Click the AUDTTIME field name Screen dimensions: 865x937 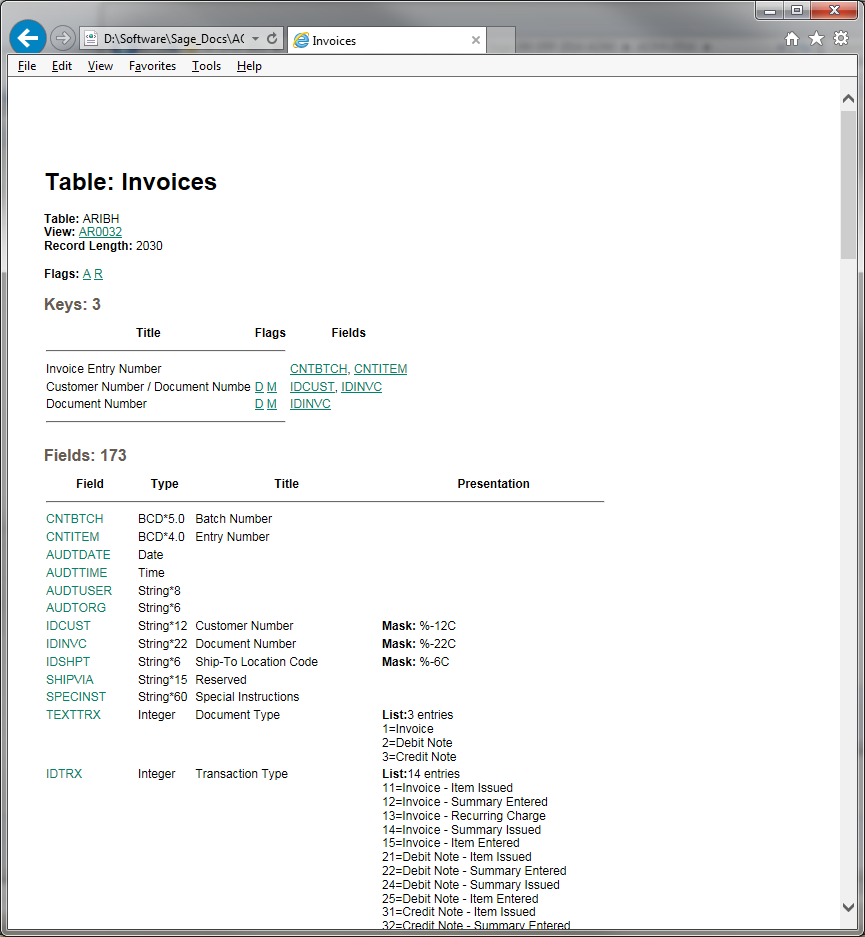click(x=76, y=572)
